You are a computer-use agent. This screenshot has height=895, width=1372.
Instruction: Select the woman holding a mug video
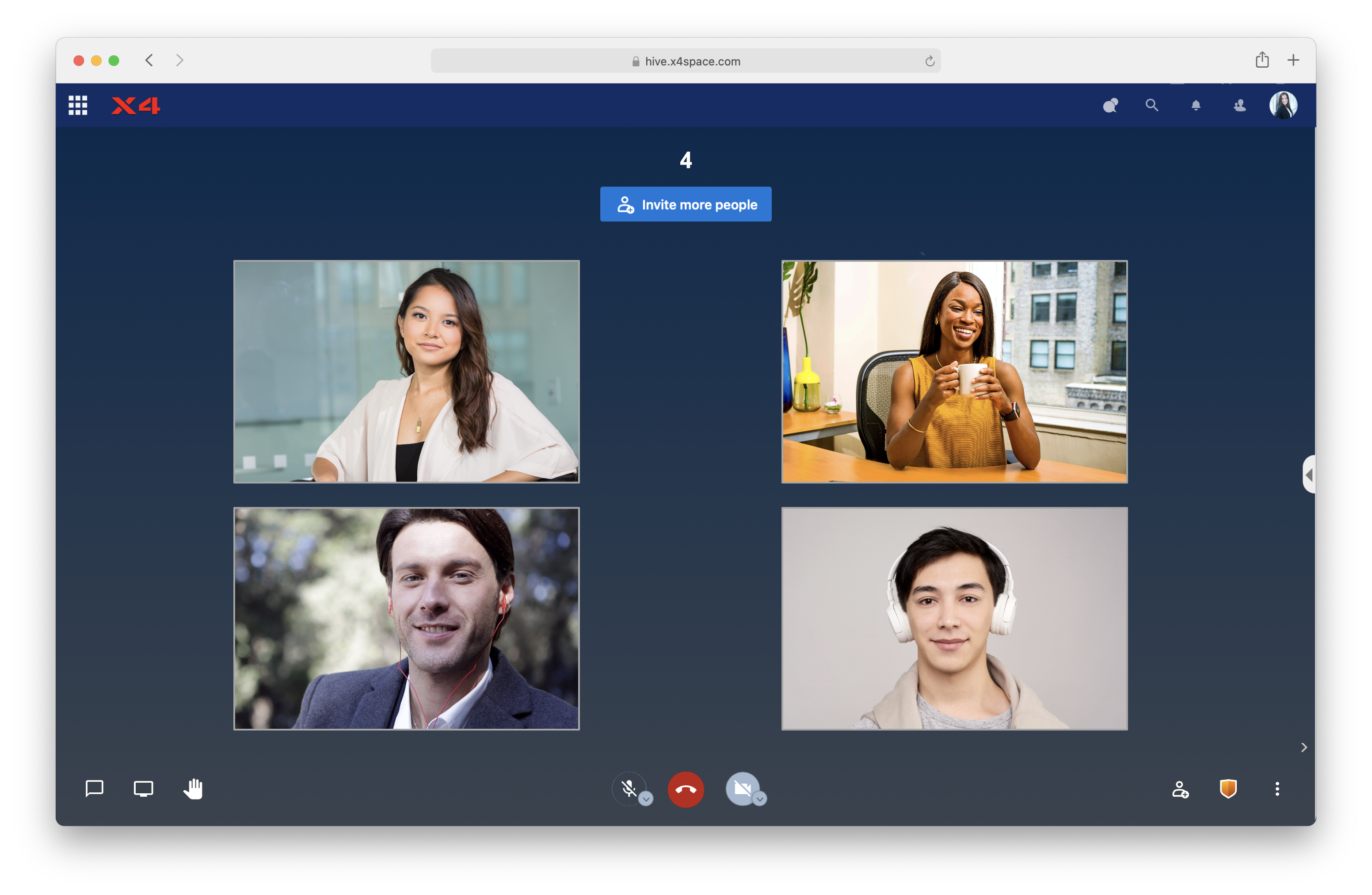(x=955, y=372)
